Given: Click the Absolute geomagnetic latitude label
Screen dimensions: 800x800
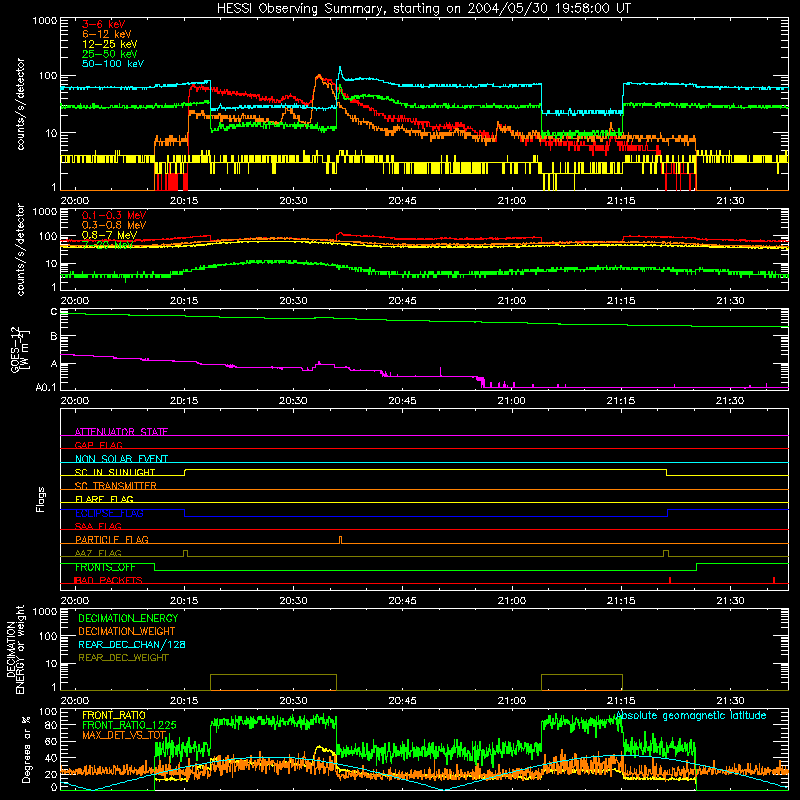Looking at the screenshot, I should click(691, 715).
